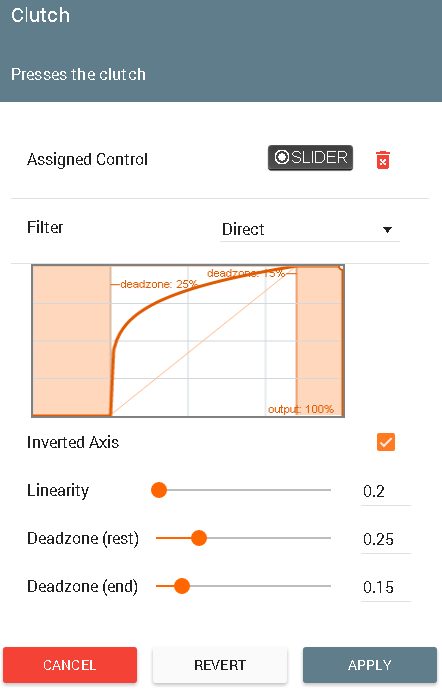The image size is (442, 689).
Task: Click the Linearity slider track end
Action: point(329,490)
